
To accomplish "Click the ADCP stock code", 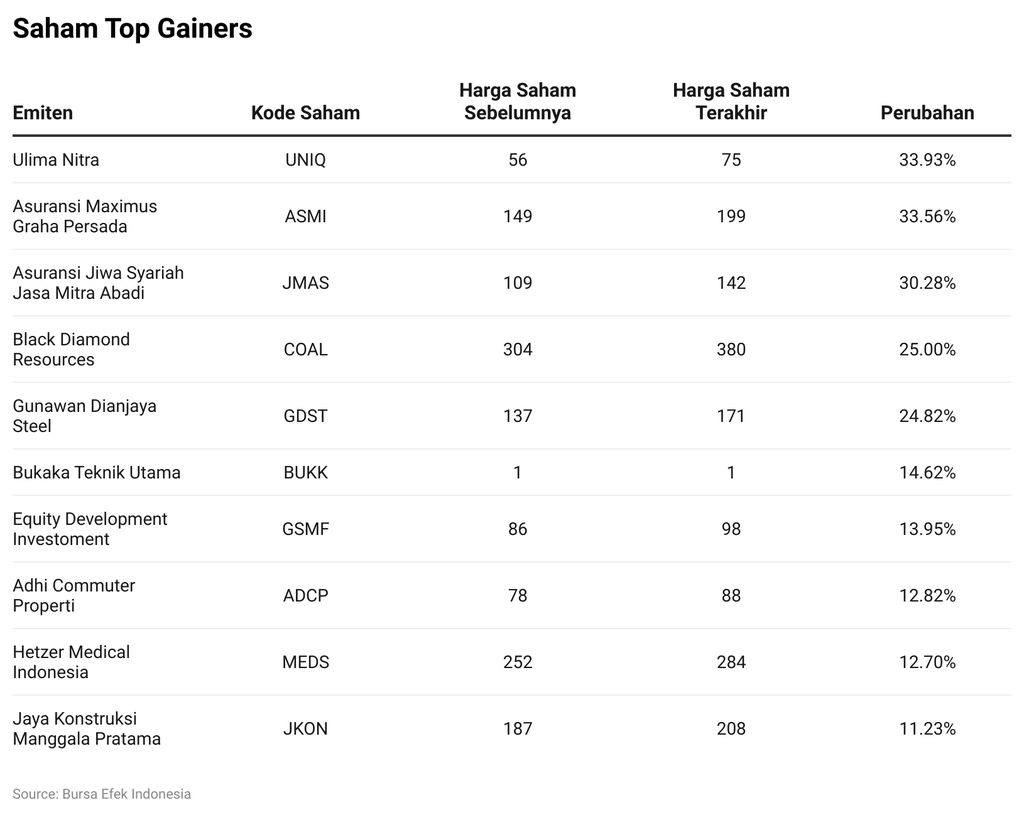I will pyautogui.click(x=305, y=595).
